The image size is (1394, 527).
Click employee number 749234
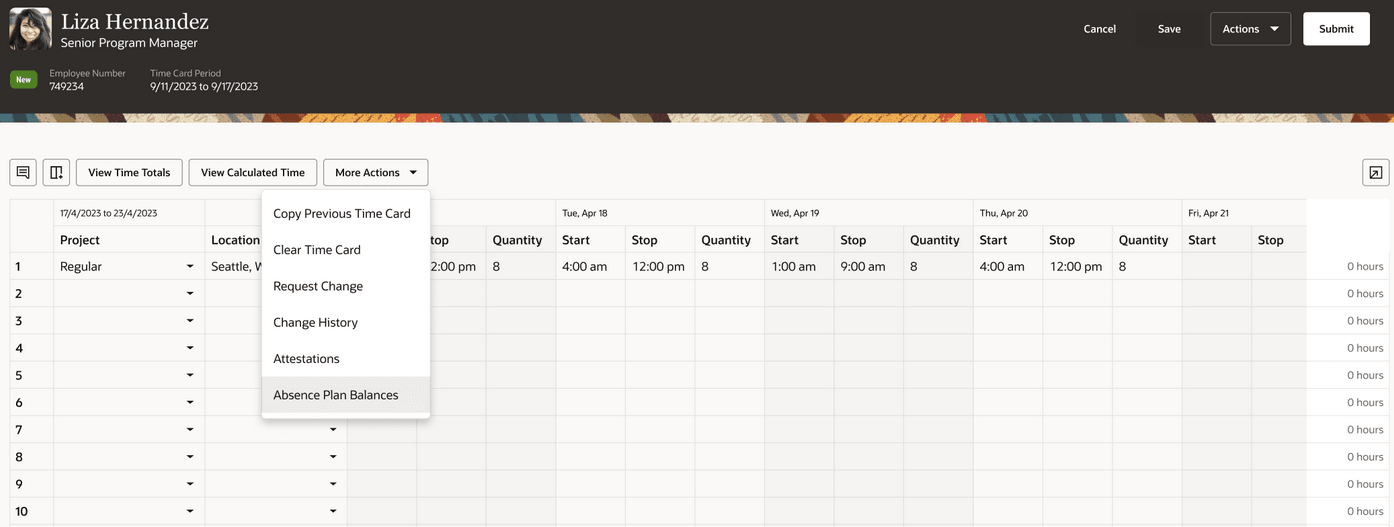(x=67, y=87)
